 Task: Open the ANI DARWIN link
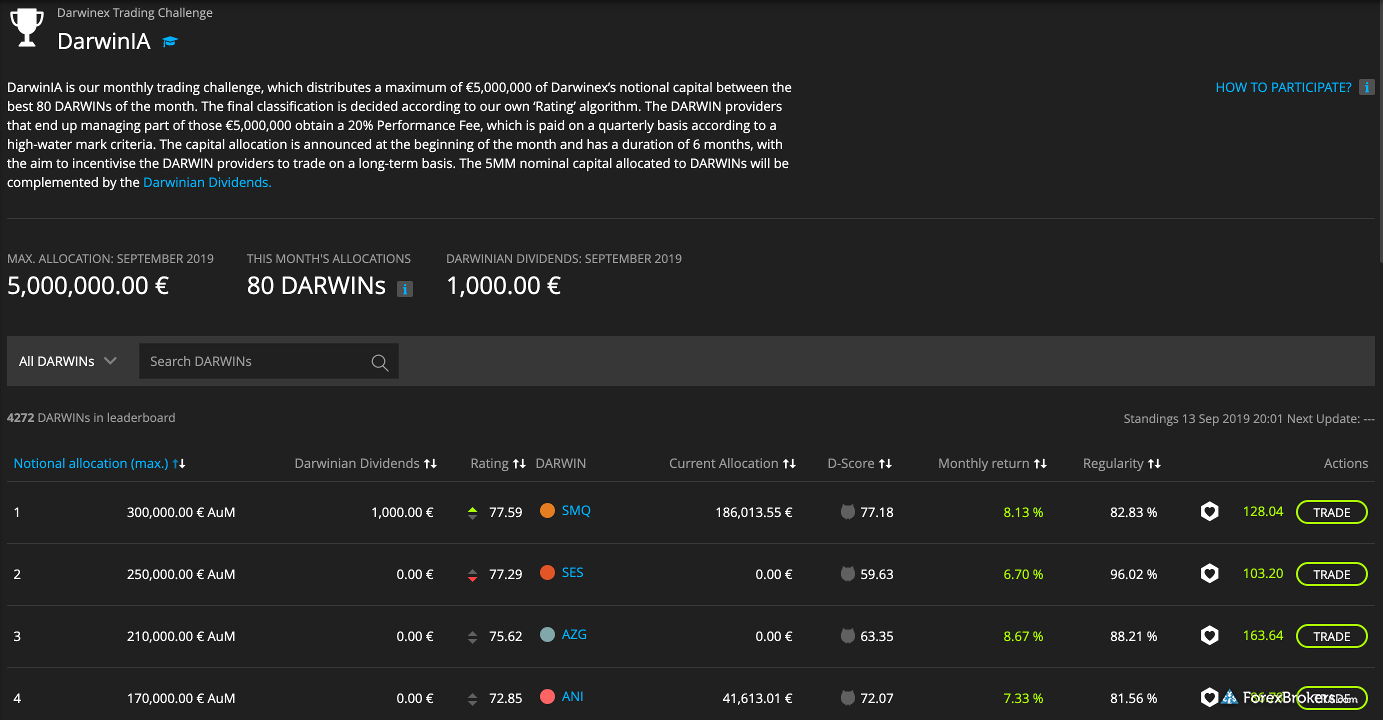[x=573, y=697]
